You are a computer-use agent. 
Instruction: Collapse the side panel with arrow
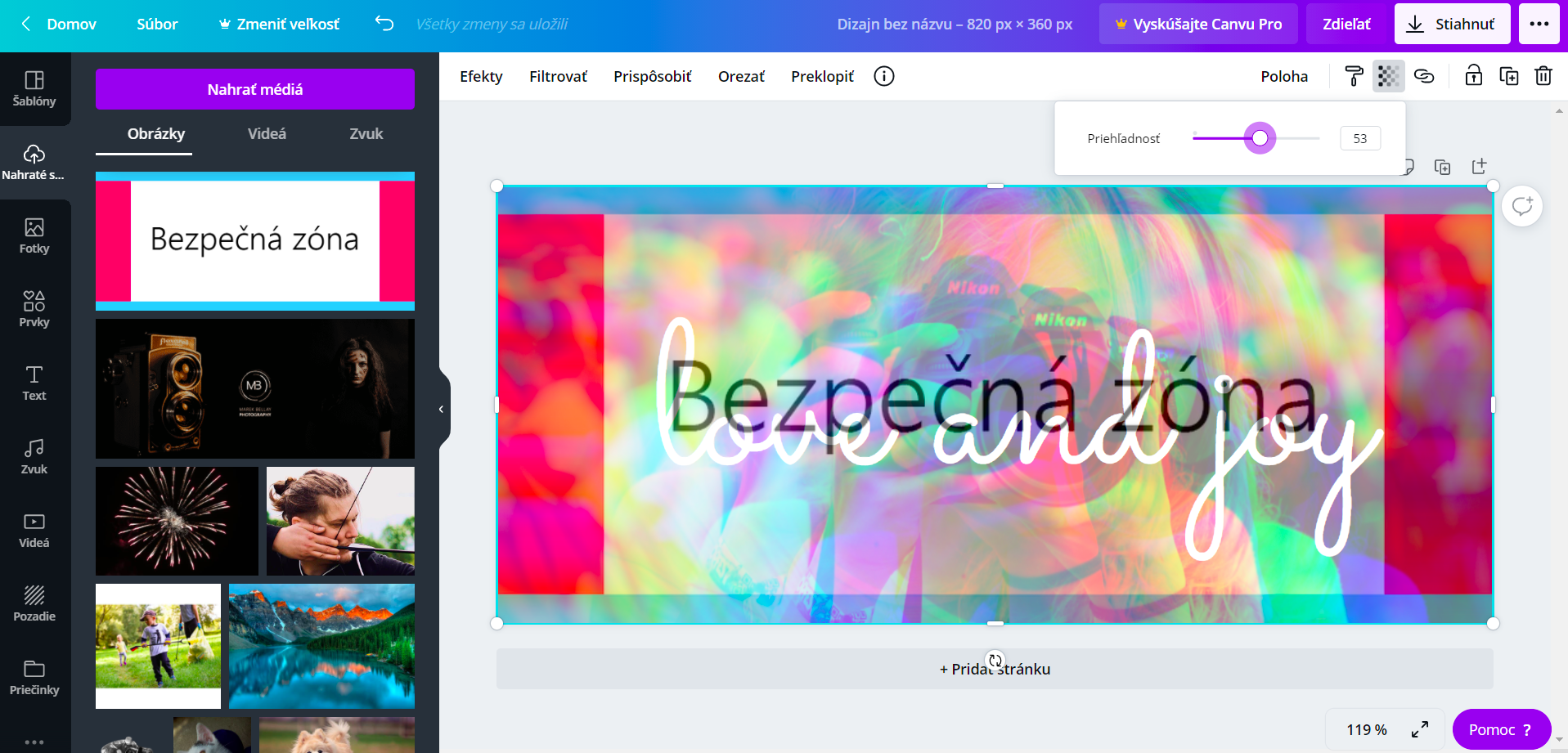(x=443, y=409)
